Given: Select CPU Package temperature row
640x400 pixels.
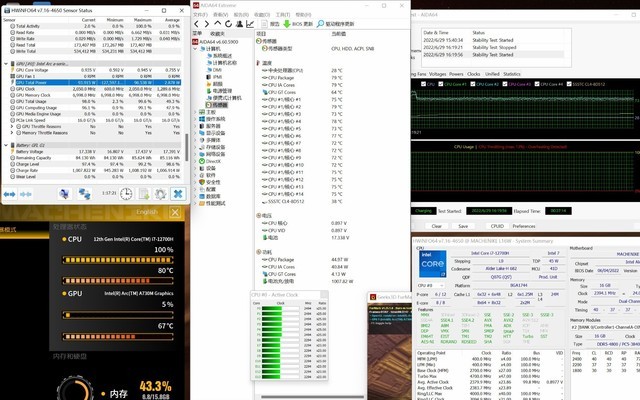Looking at the screenshot, I should [x=302, y=78].
